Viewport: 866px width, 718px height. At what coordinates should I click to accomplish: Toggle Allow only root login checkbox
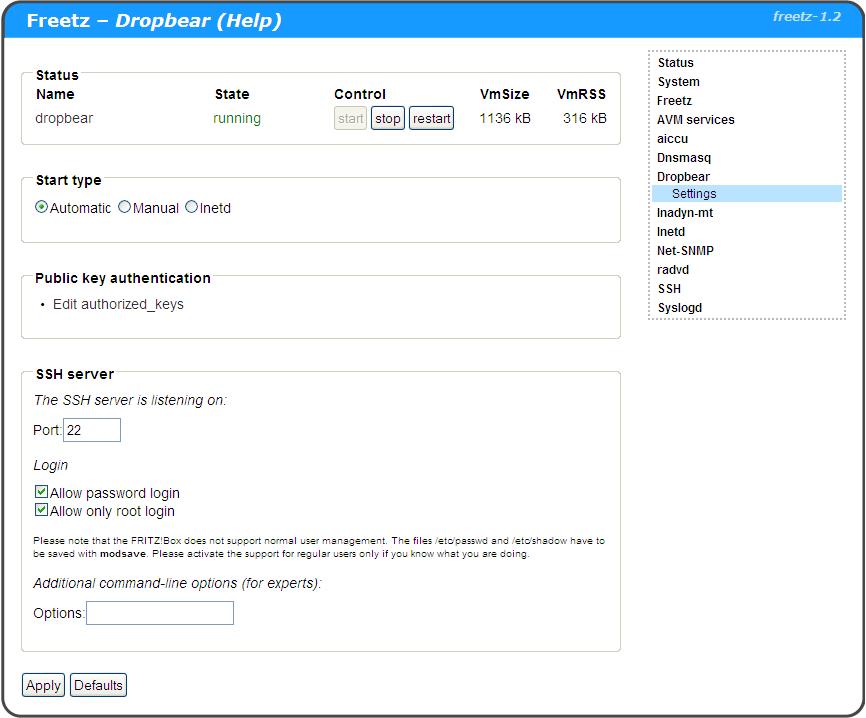pos(41,510)
